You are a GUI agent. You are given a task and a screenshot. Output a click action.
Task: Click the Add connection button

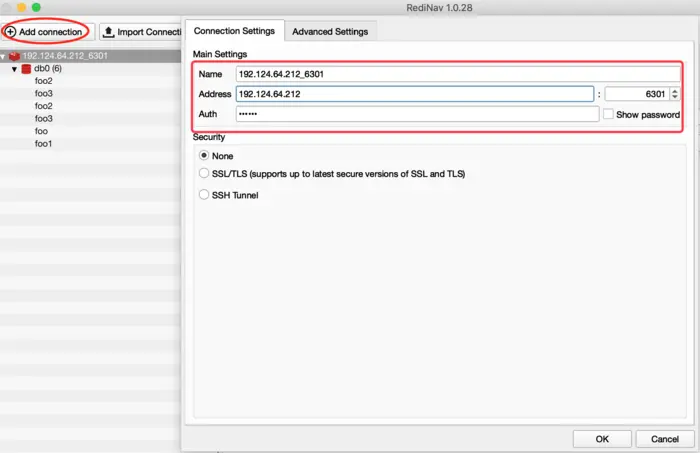tap(46, 32)
